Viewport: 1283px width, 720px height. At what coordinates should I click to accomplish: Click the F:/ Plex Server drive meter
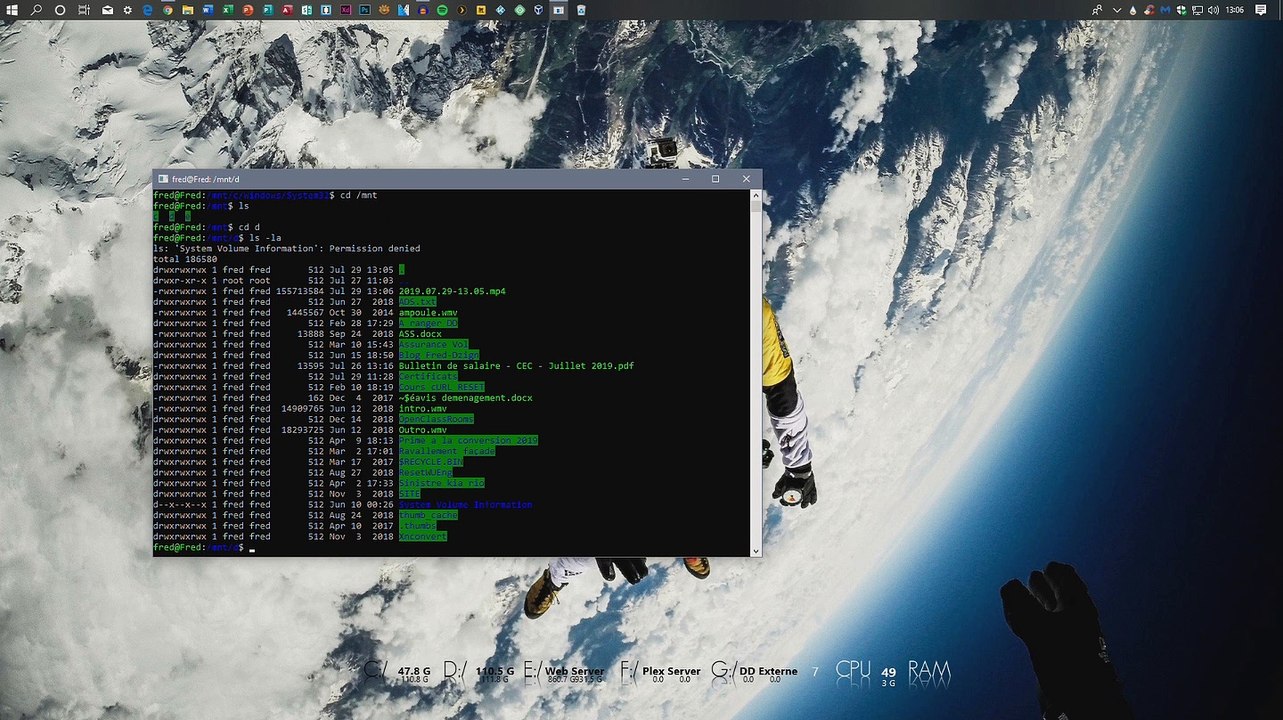click(x=660, y=672)
